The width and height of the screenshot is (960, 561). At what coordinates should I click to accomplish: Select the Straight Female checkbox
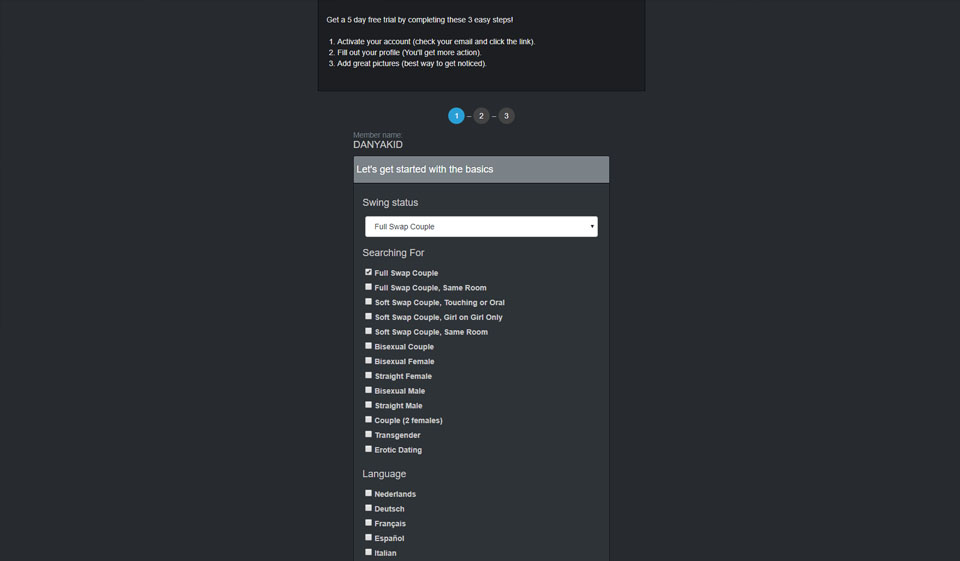[368, 376]
